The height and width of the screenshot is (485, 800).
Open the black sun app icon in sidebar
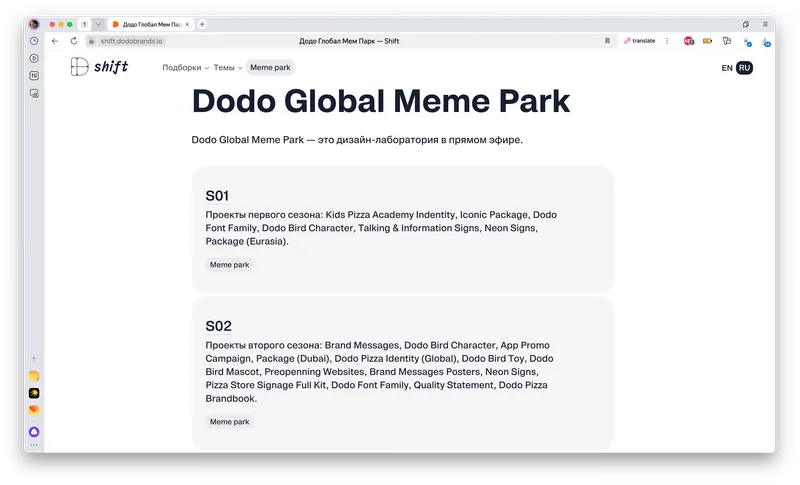[x=34, y=393]
